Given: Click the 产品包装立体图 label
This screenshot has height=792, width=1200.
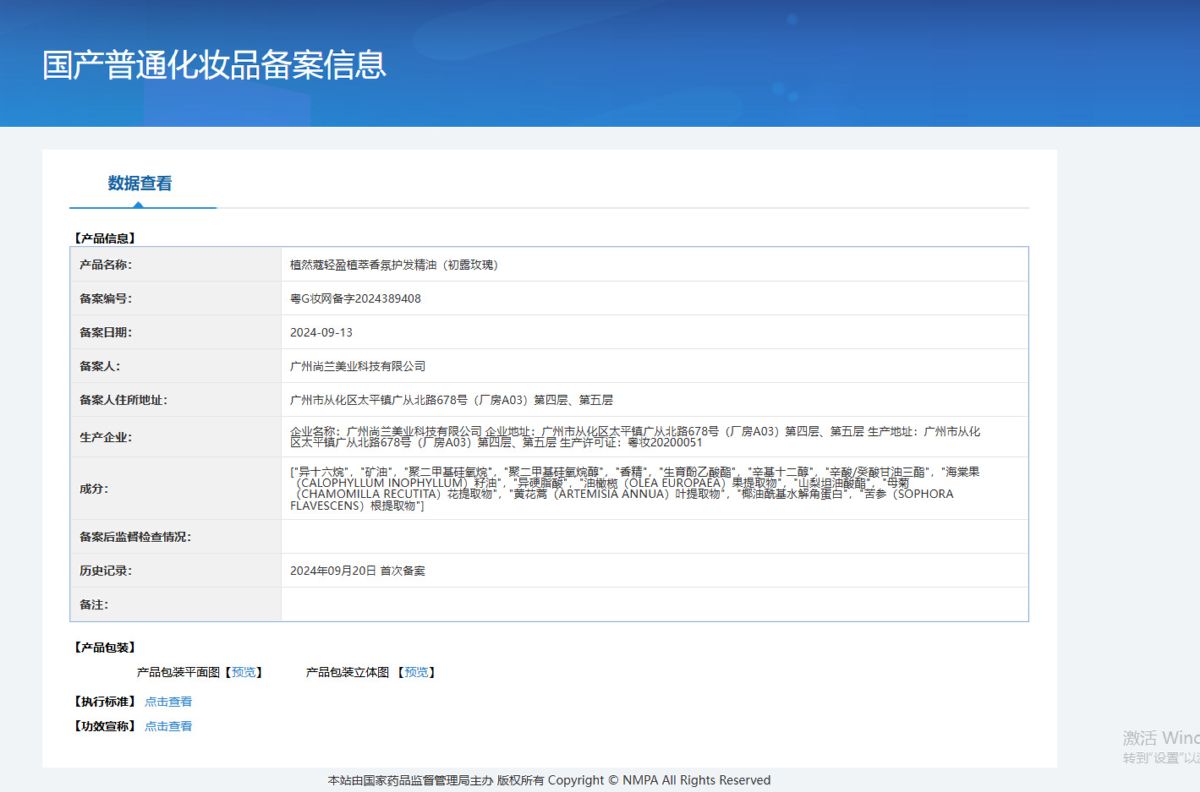Looking at the screenshot, I should pos(347,673).
